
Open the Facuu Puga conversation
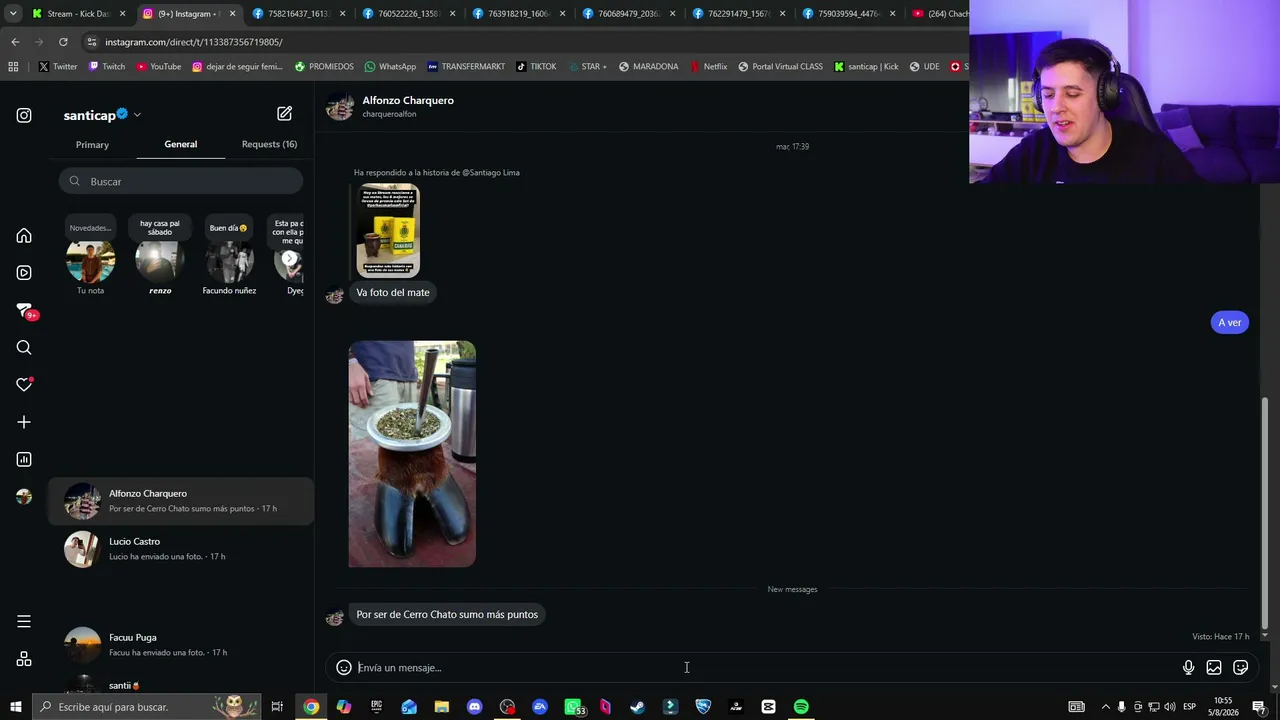pyautogui.click(x=181, y=645)
